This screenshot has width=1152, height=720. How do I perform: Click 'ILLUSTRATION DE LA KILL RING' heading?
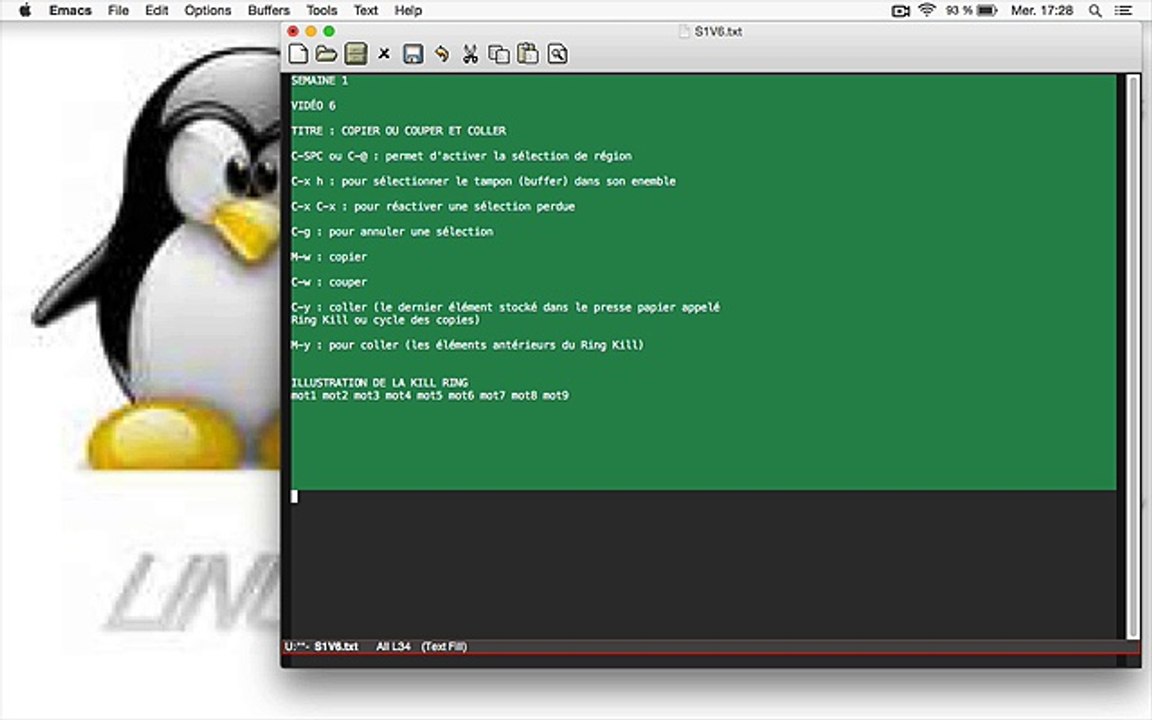tap(380, 382)
